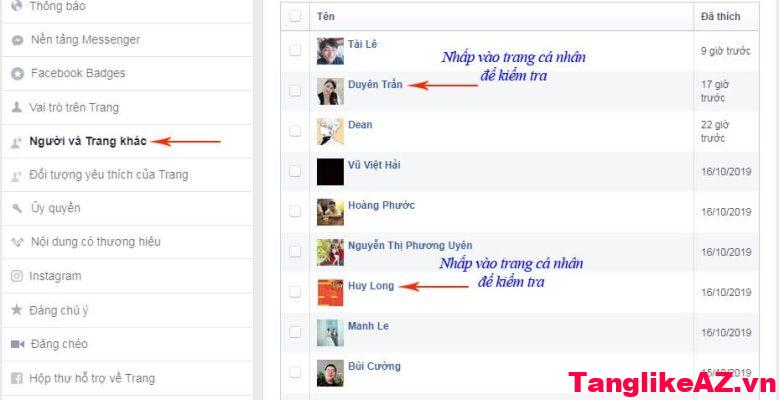Open the Người và Trang khác settings section
Image resolution: width=779 pixels, height=400 pixels.
tap(88, 141)
